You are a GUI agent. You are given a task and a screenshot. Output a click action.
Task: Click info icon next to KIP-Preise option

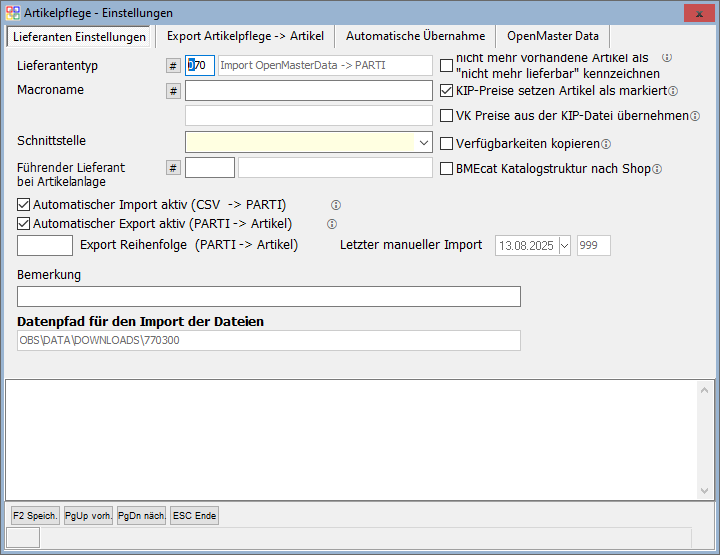tap(673, 91)
